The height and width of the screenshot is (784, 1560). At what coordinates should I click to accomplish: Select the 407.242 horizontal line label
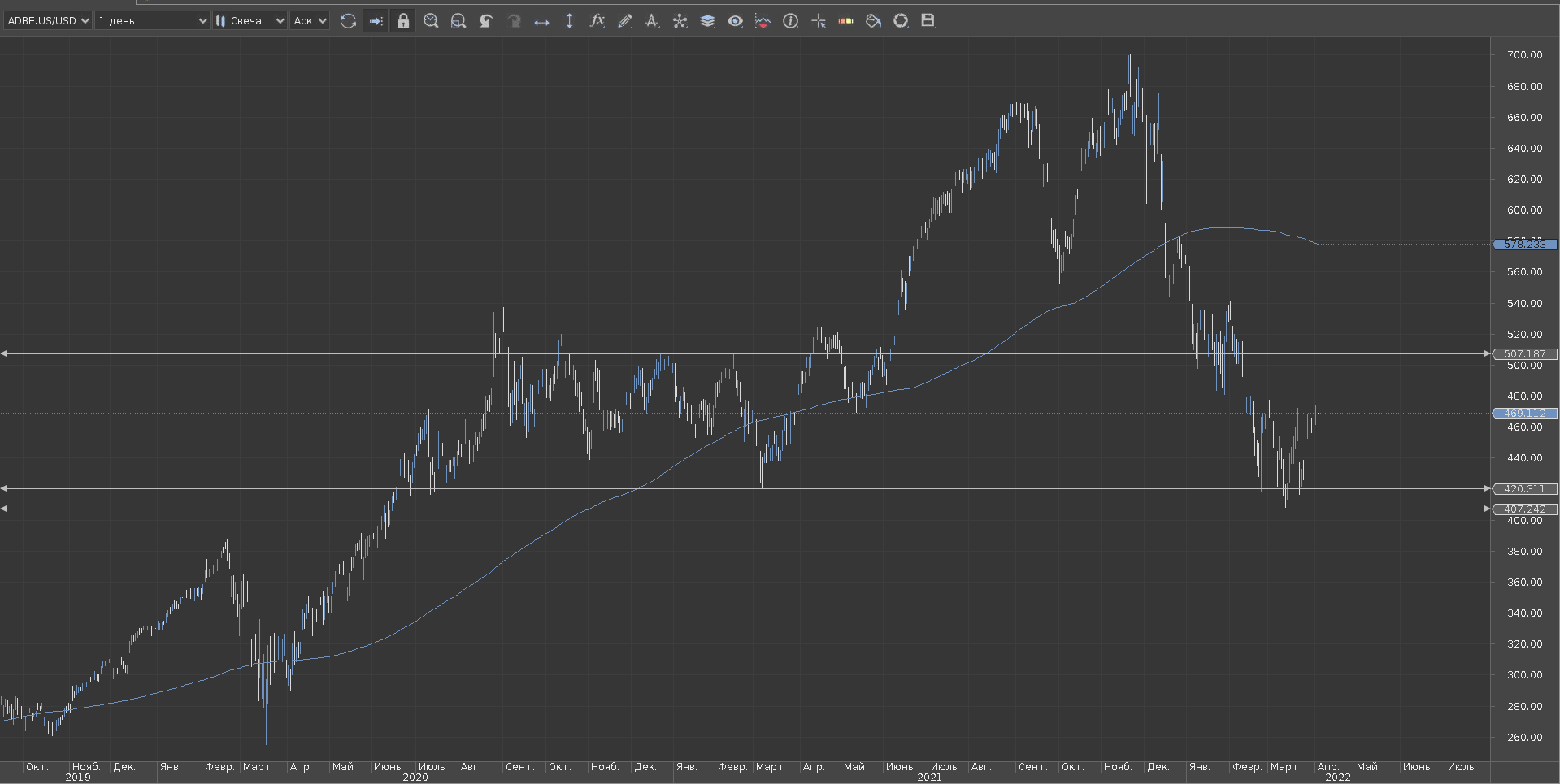tap(1525, 509)
